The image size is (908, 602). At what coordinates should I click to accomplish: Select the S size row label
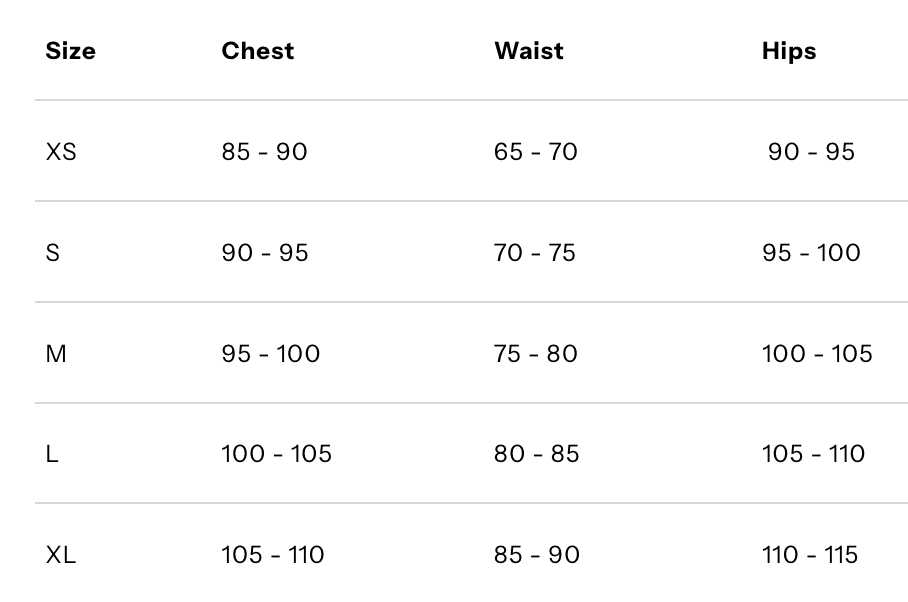53,253
